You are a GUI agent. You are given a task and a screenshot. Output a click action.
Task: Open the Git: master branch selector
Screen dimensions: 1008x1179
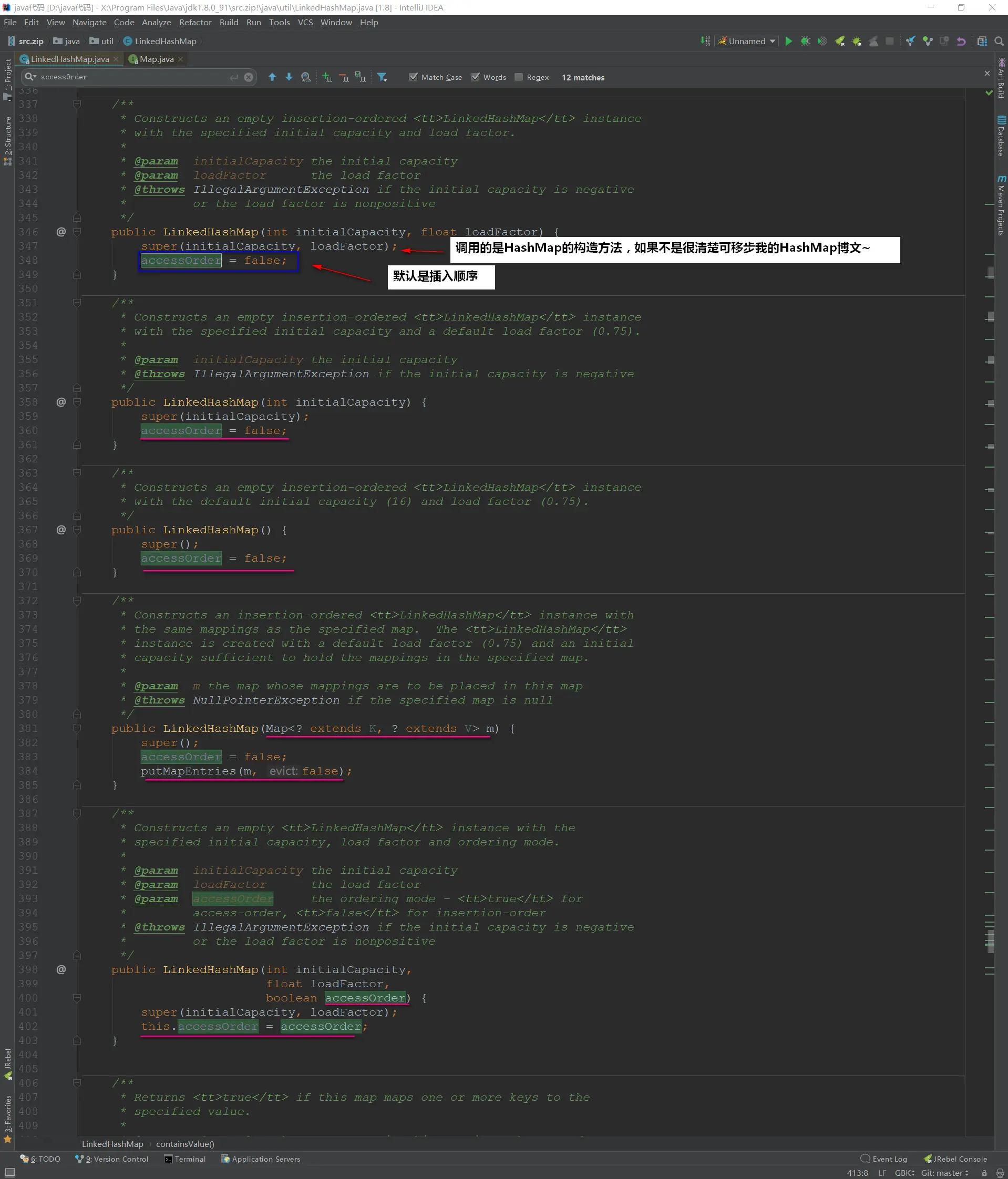click(945, 1173)
